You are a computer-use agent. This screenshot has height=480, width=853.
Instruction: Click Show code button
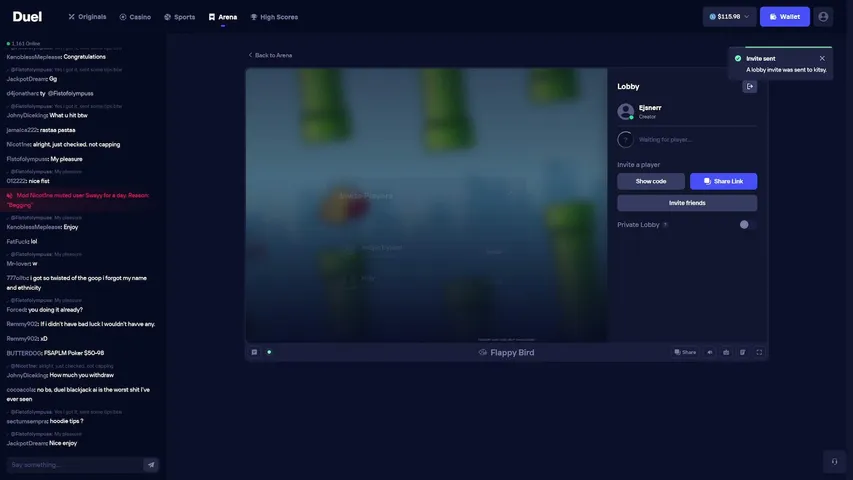pyautogui.click(x=651, y=181)
